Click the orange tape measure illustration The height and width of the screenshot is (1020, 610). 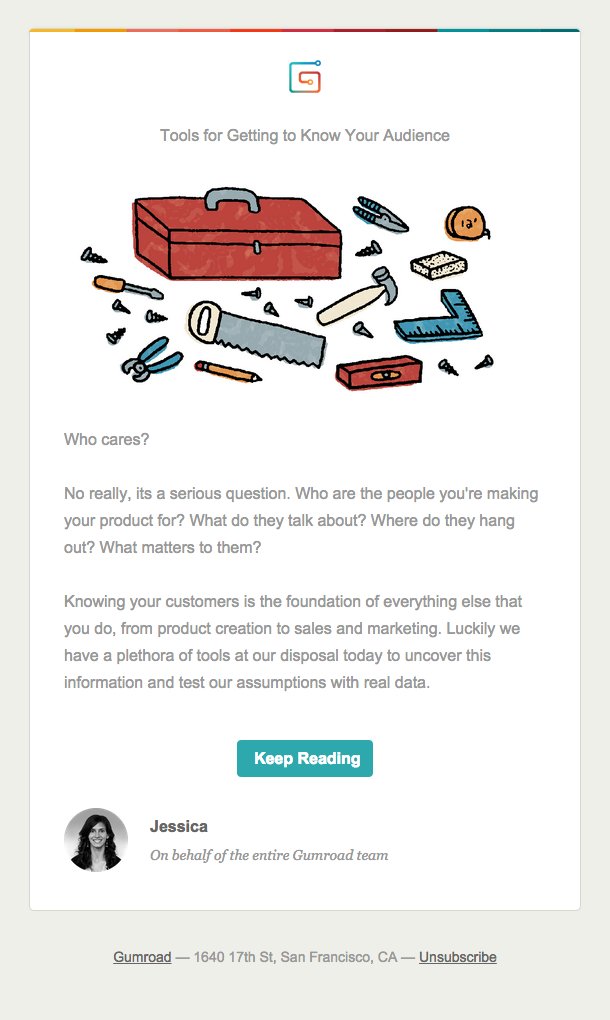(467, 223)
